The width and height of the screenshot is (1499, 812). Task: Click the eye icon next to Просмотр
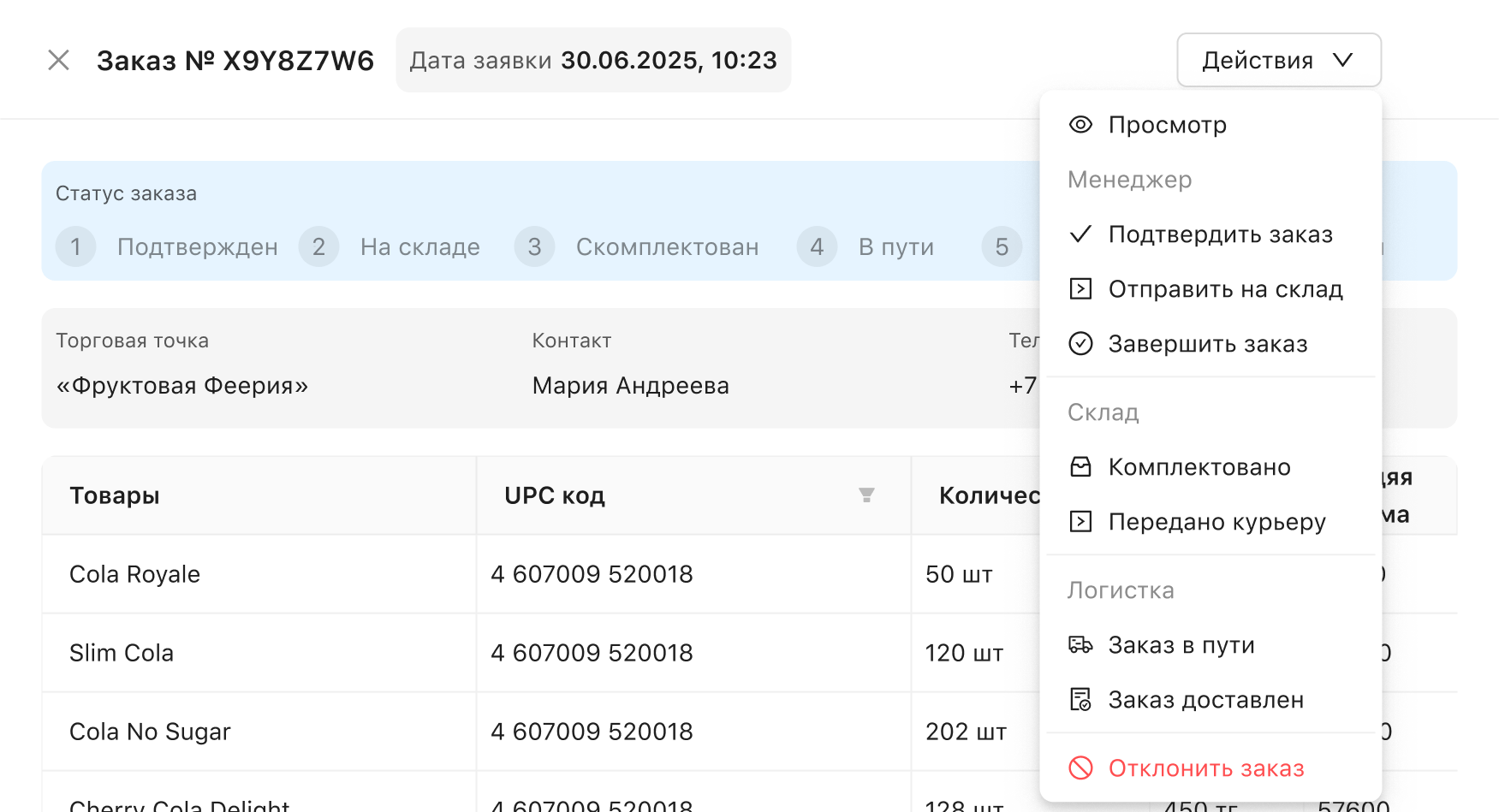1080,125
